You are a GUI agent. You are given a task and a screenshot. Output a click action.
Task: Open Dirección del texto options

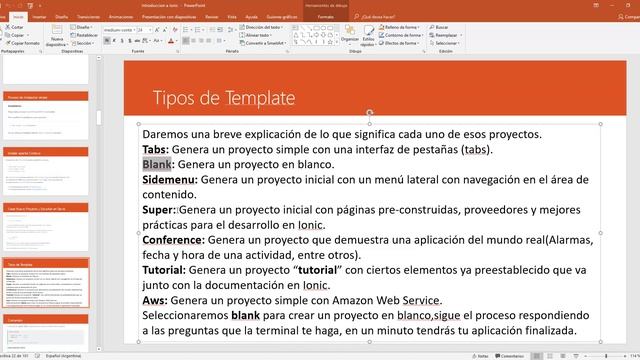point(261,27)
